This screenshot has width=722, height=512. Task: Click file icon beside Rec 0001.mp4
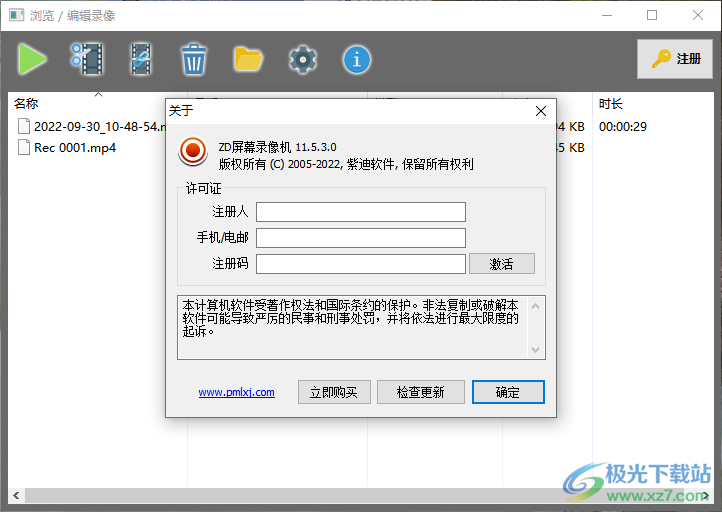click(23, 147)
